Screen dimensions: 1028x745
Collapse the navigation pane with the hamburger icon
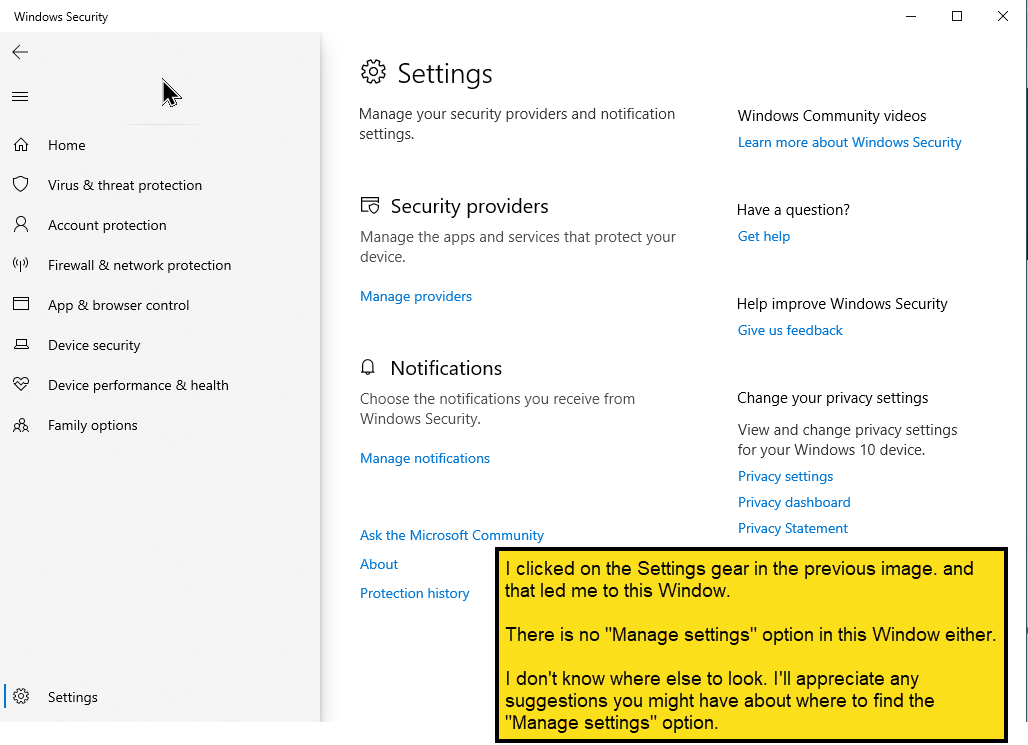point(20,96)
